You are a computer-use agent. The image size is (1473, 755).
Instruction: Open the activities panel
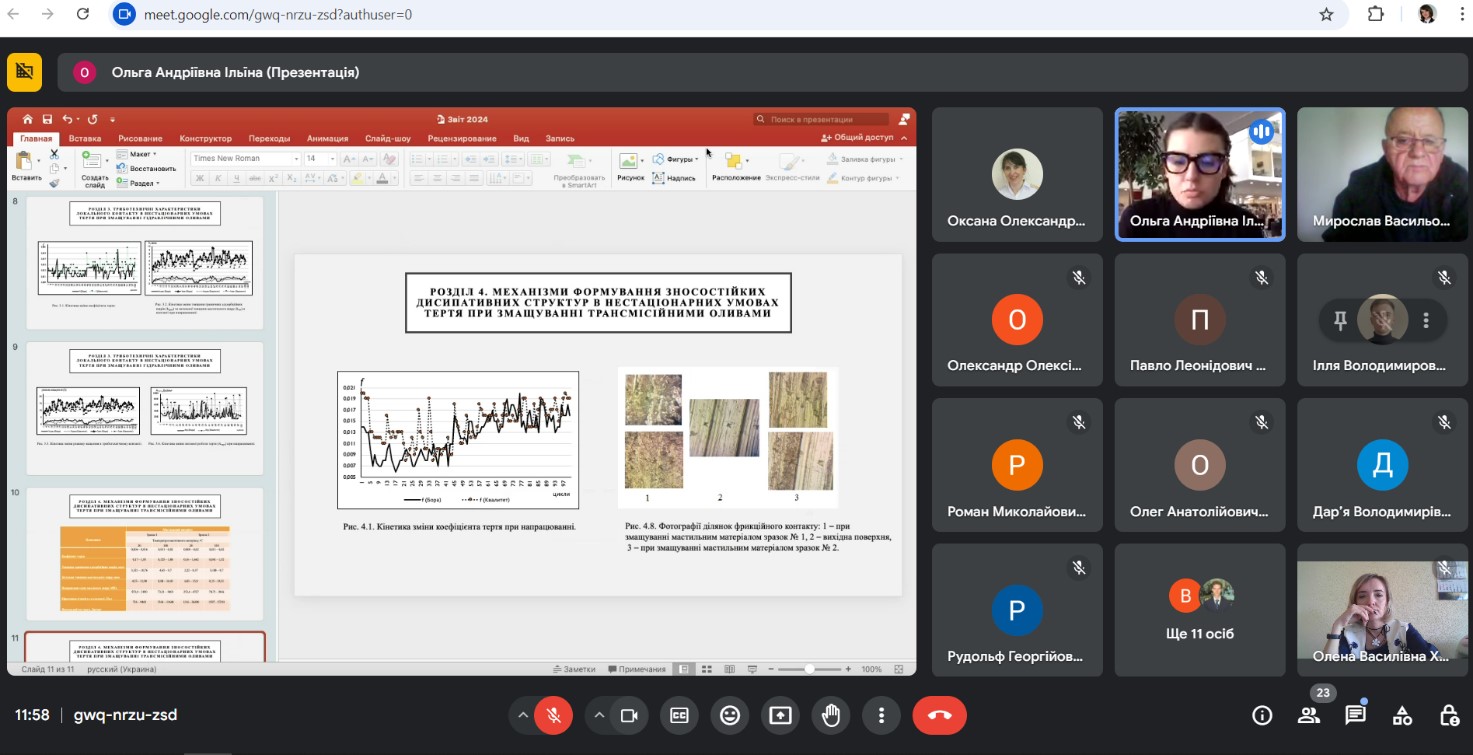pos(1402,715)
